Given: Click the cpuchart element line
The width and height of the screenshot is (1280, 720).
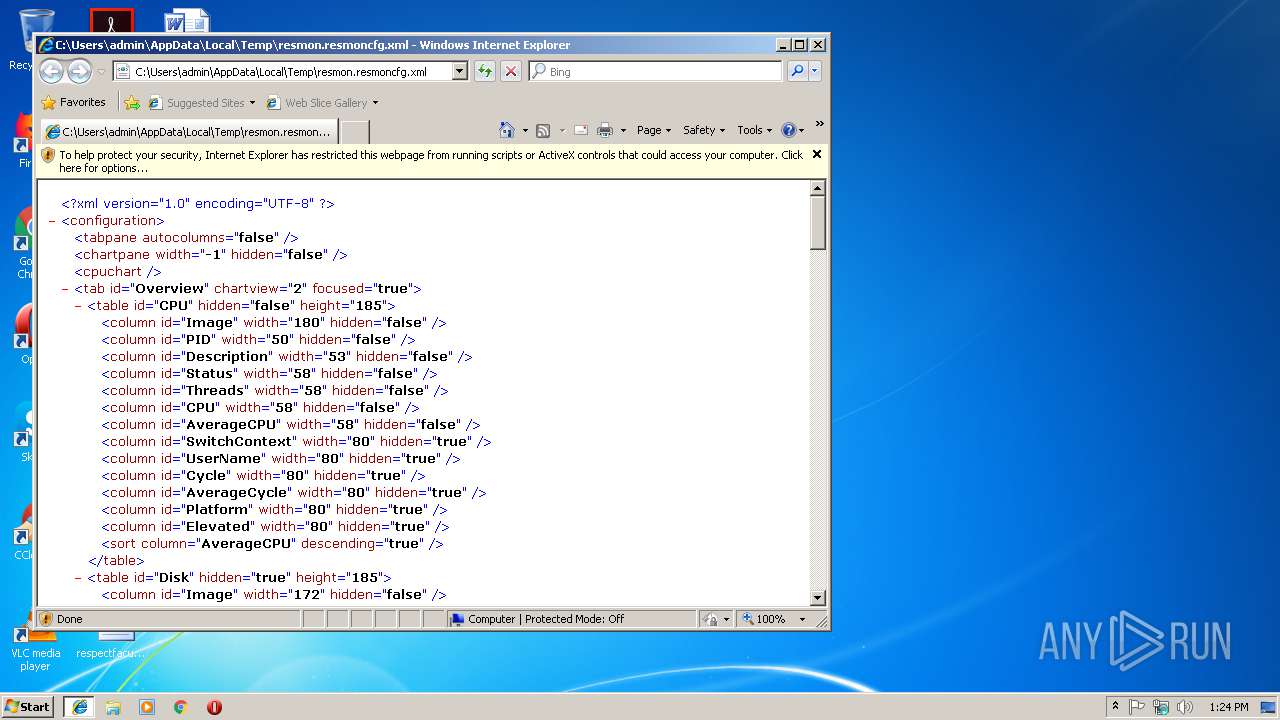Looking at the screenshot, I should (x=118, y=271).
